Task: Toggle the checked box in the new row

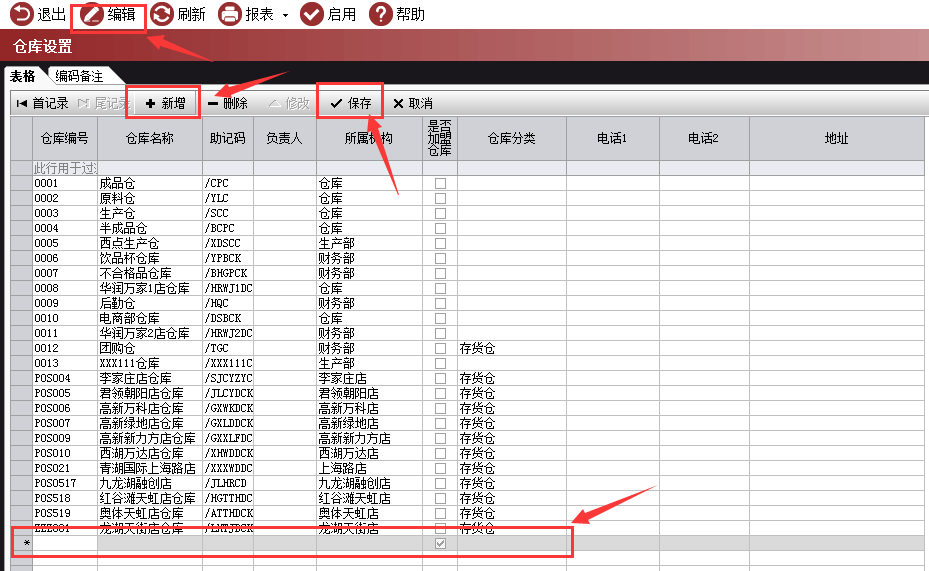Action: point(440,543)
